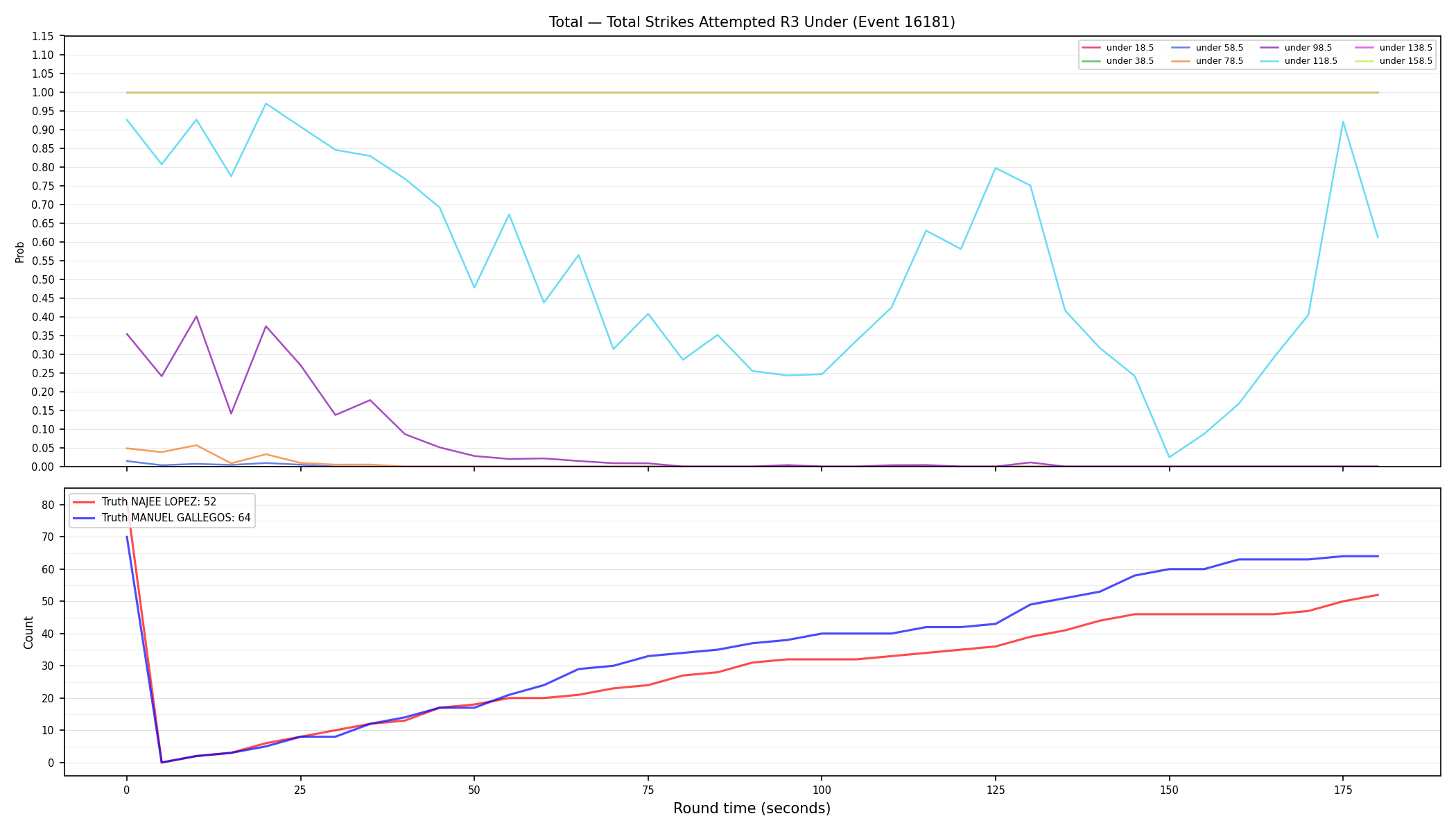Click the under 98.5 line peak near 0.40

196,316
